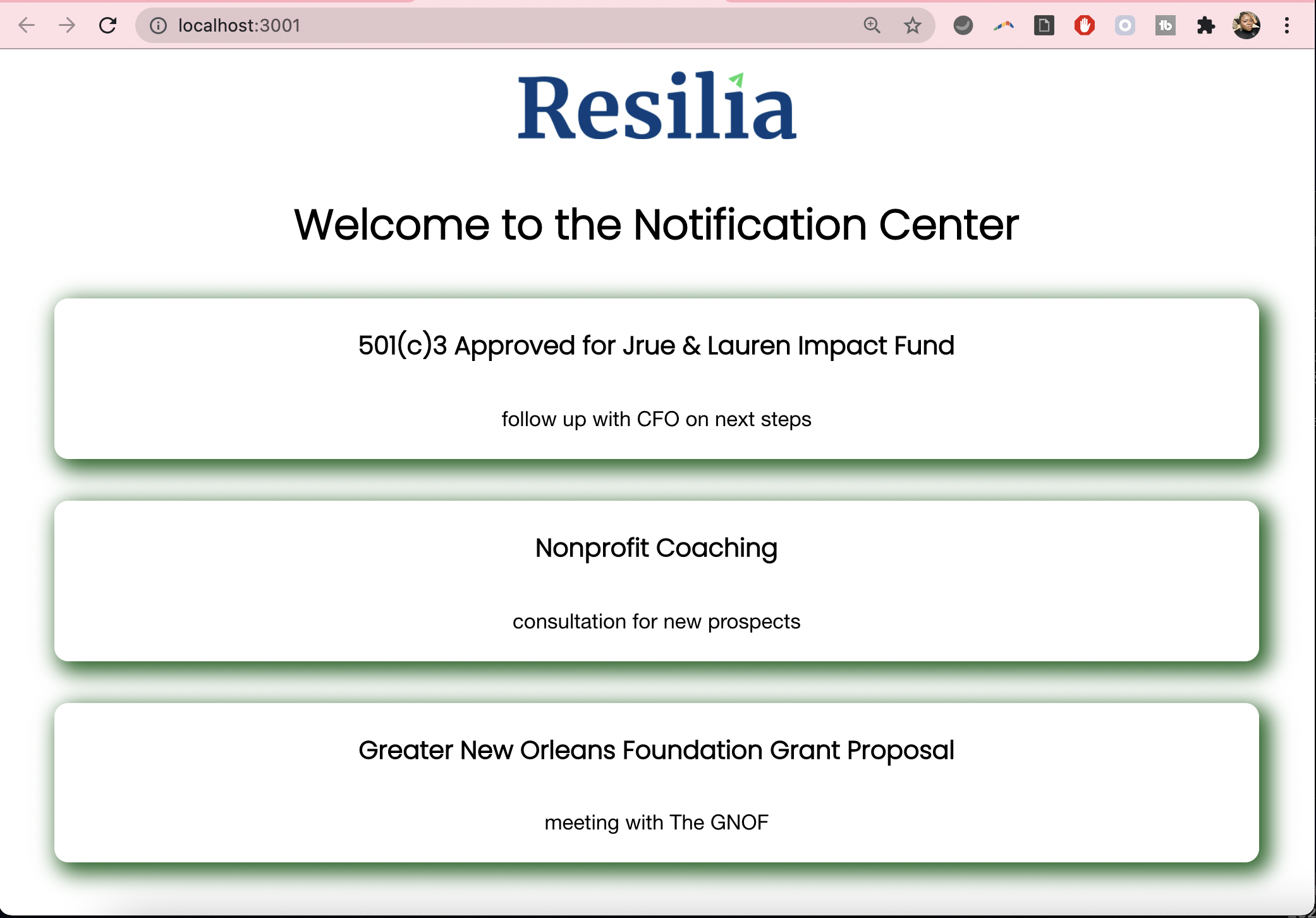Reload the current page
This screenshot has height=918, width=1316.
[108, 25]
